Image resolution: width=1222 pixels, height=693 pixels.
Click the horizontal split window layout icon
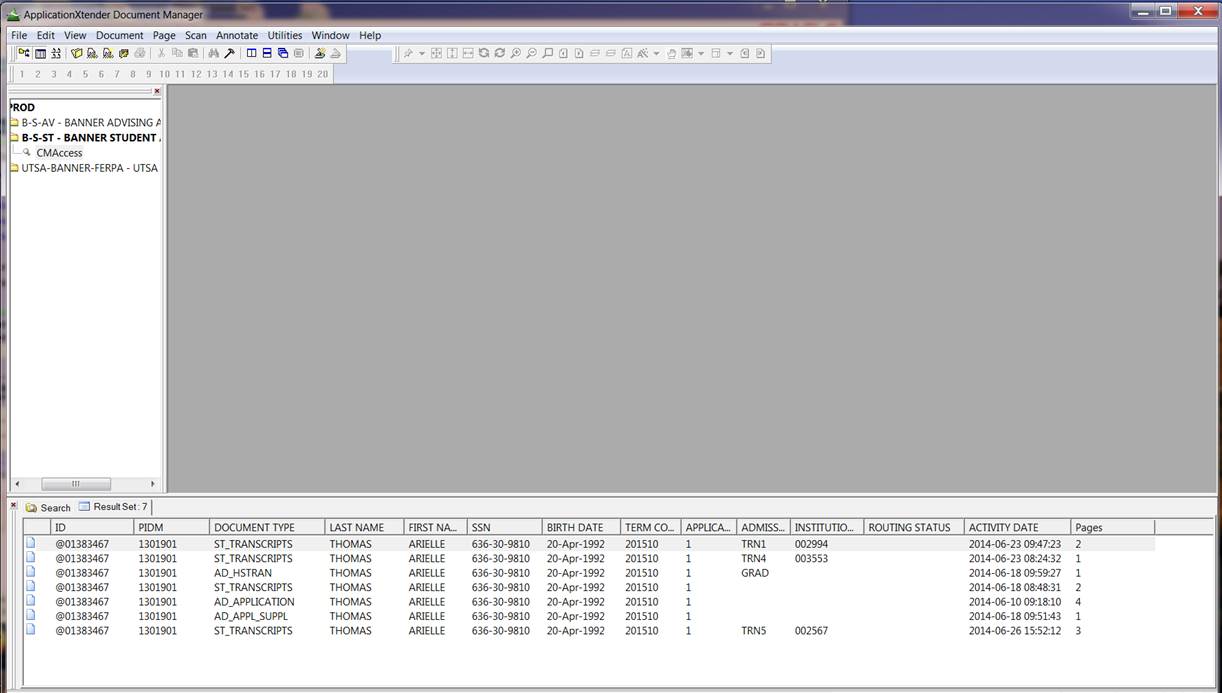(267, 53)
